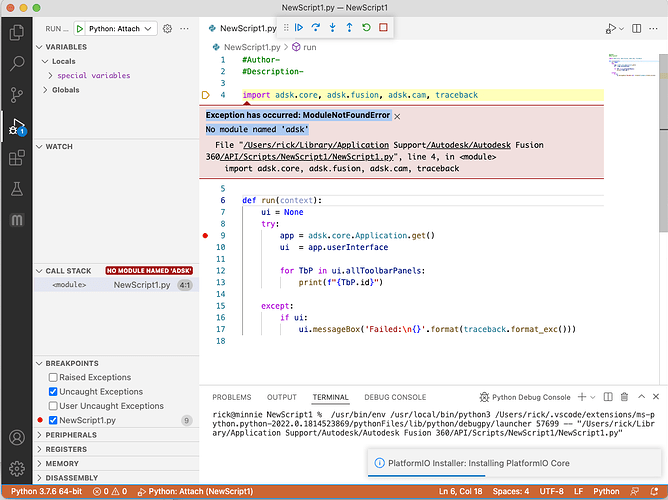The height and width of the screenshot is (500, 668).
Task: Open the Run and Debug view
Action: (17, 127)
